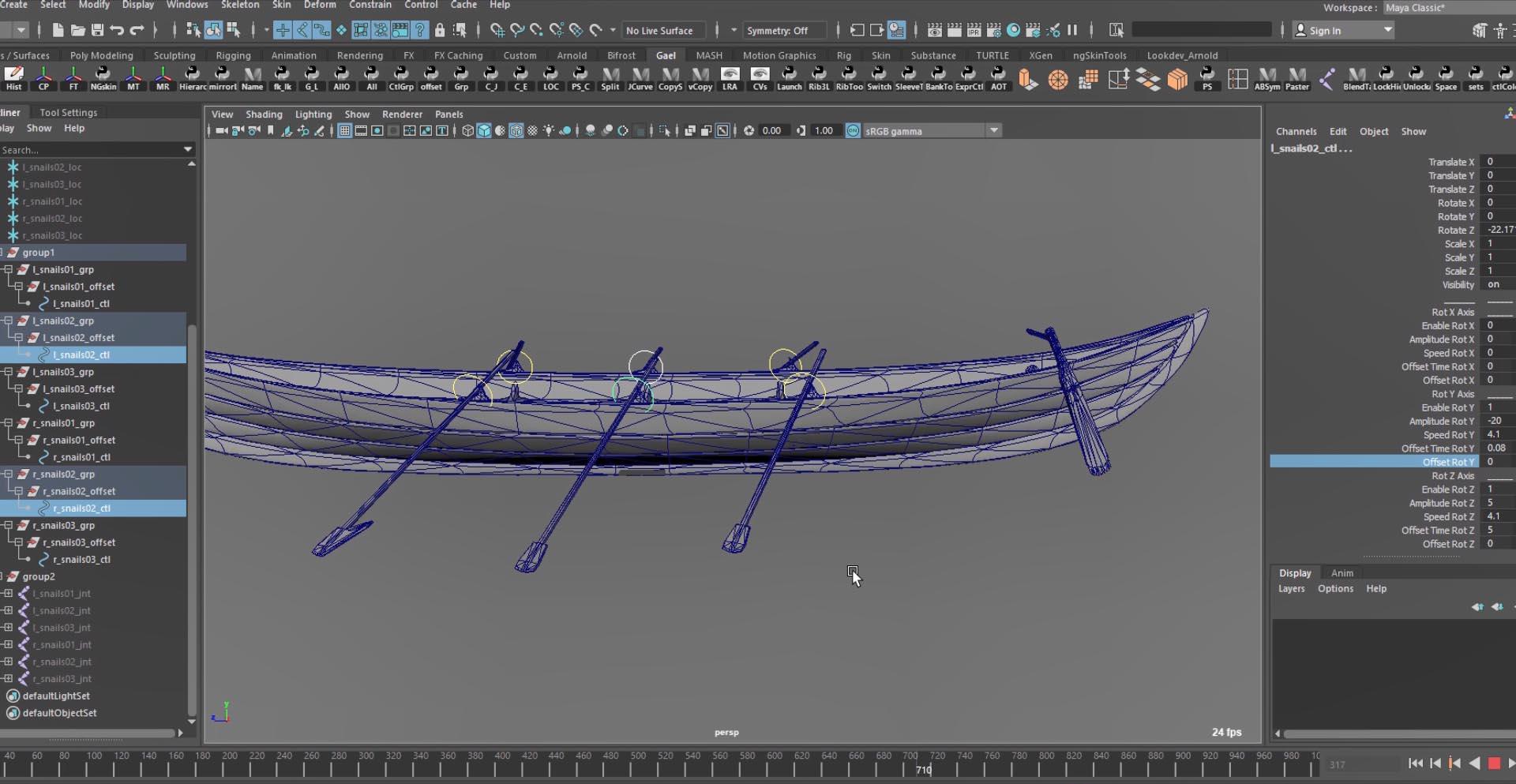
Task: Open the sRGB gamma dropdown
Action: pyautogui.click(x=993, y=131)
